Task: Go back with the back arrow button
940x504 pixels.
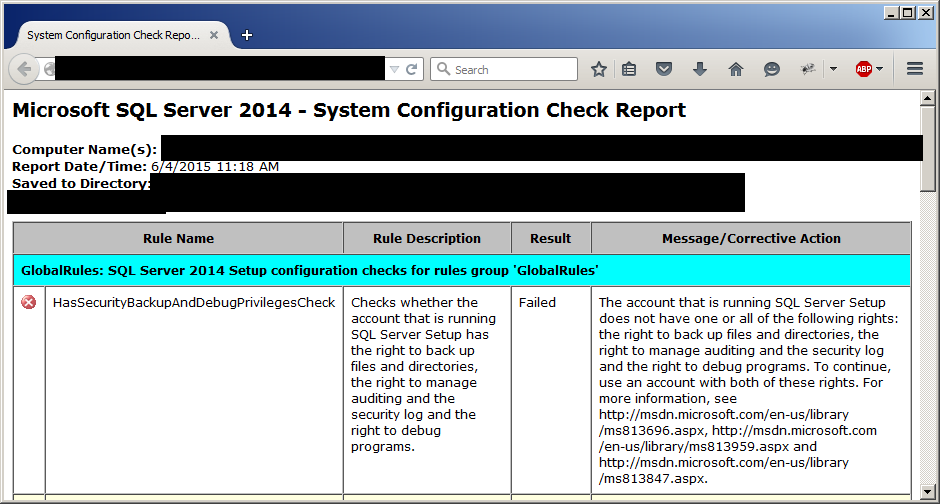Action: [23, 70]
